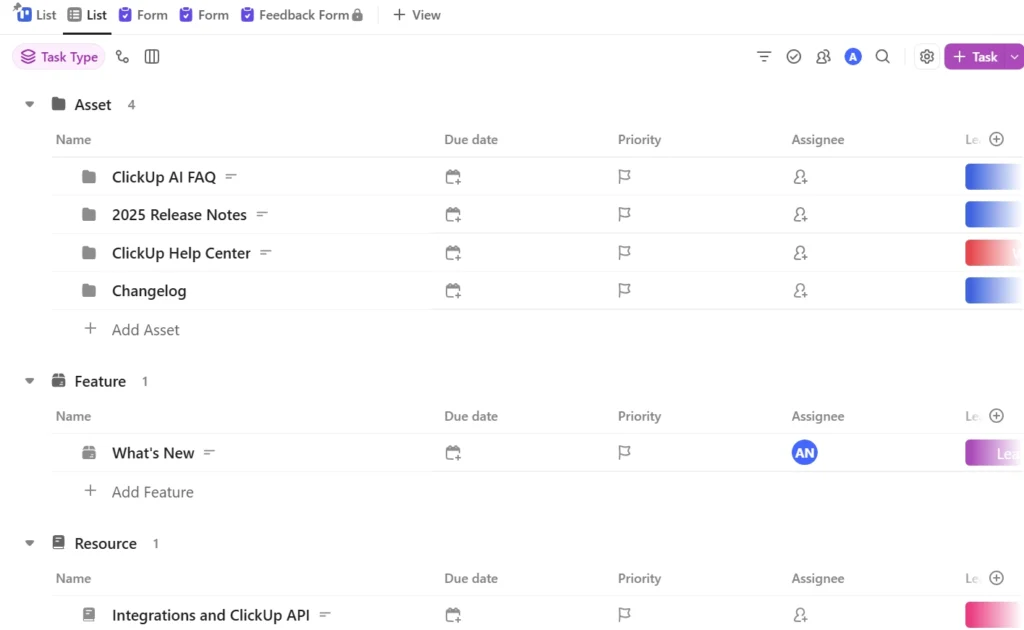
Task: Sort by Priority in Asset group
Action: click(639, 140)
